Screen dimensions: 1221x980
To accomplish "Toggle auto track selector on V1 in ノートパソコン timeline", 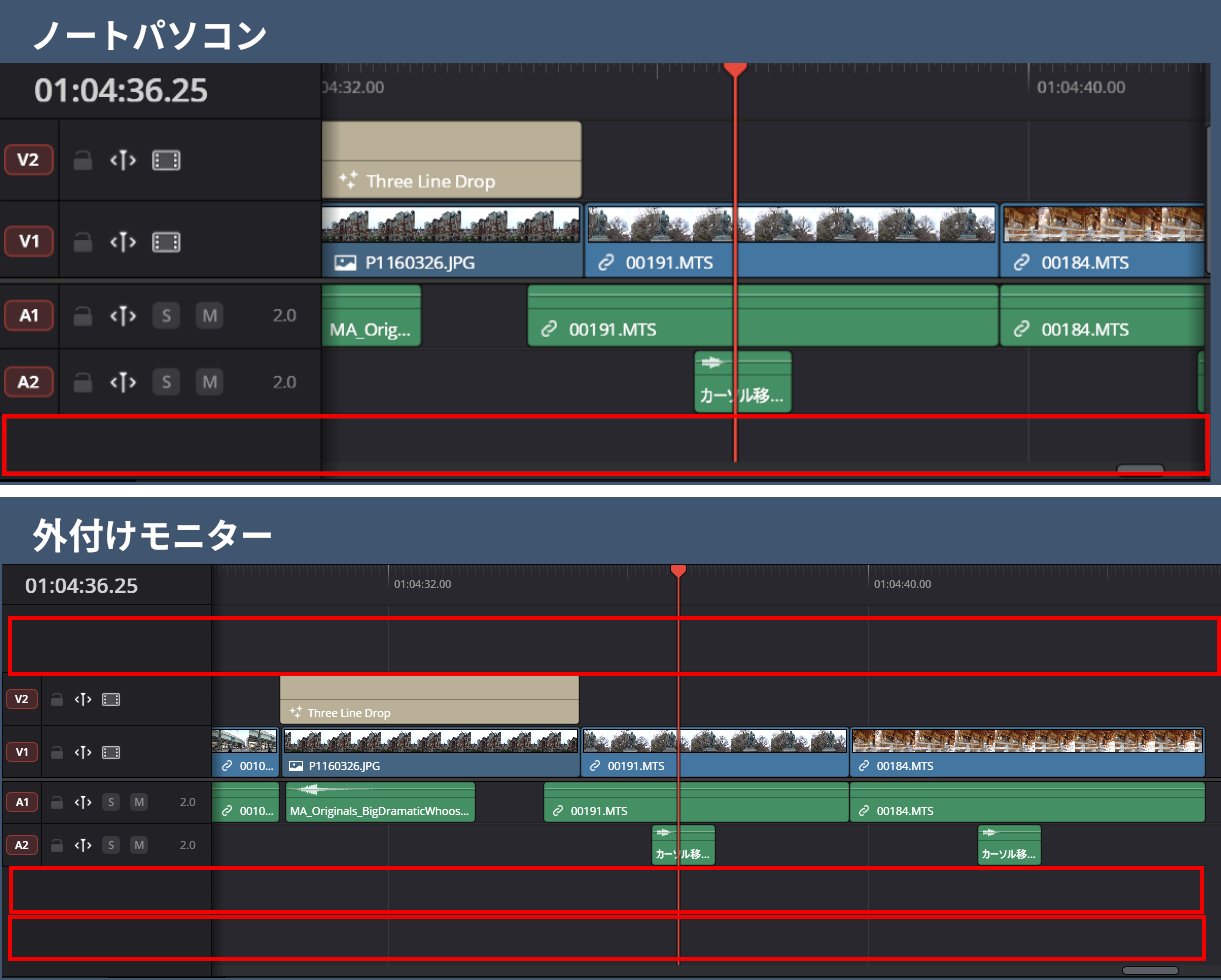I will coord(123,241).
